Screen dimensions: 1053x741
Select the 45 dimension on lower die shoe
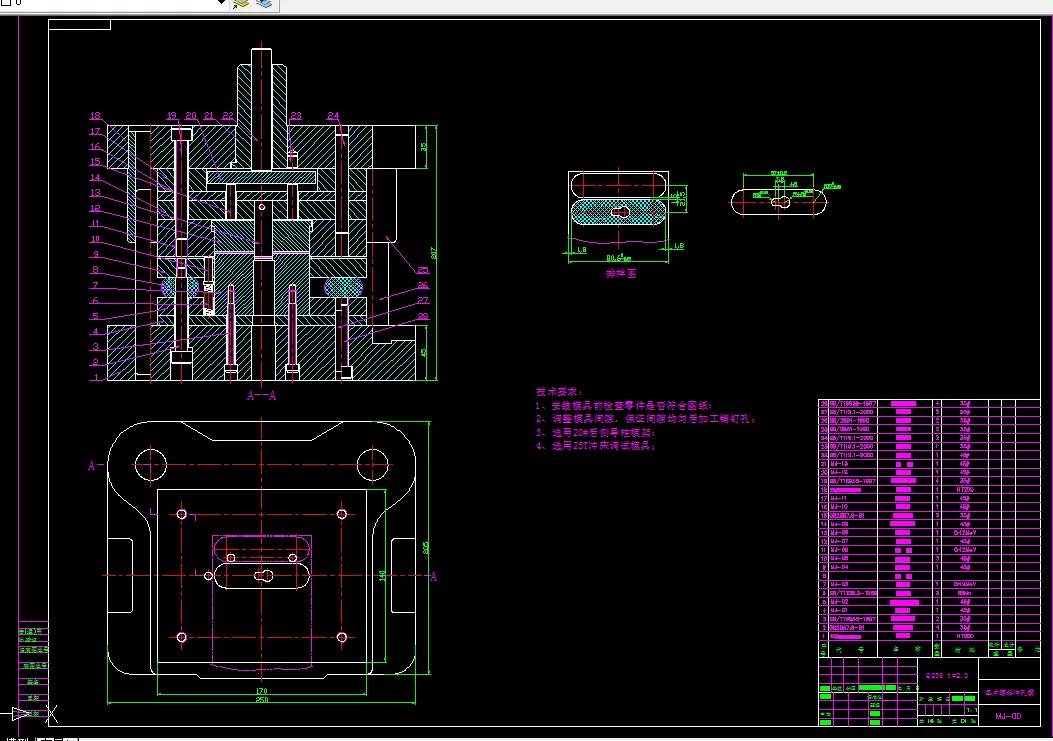point(424,352)
